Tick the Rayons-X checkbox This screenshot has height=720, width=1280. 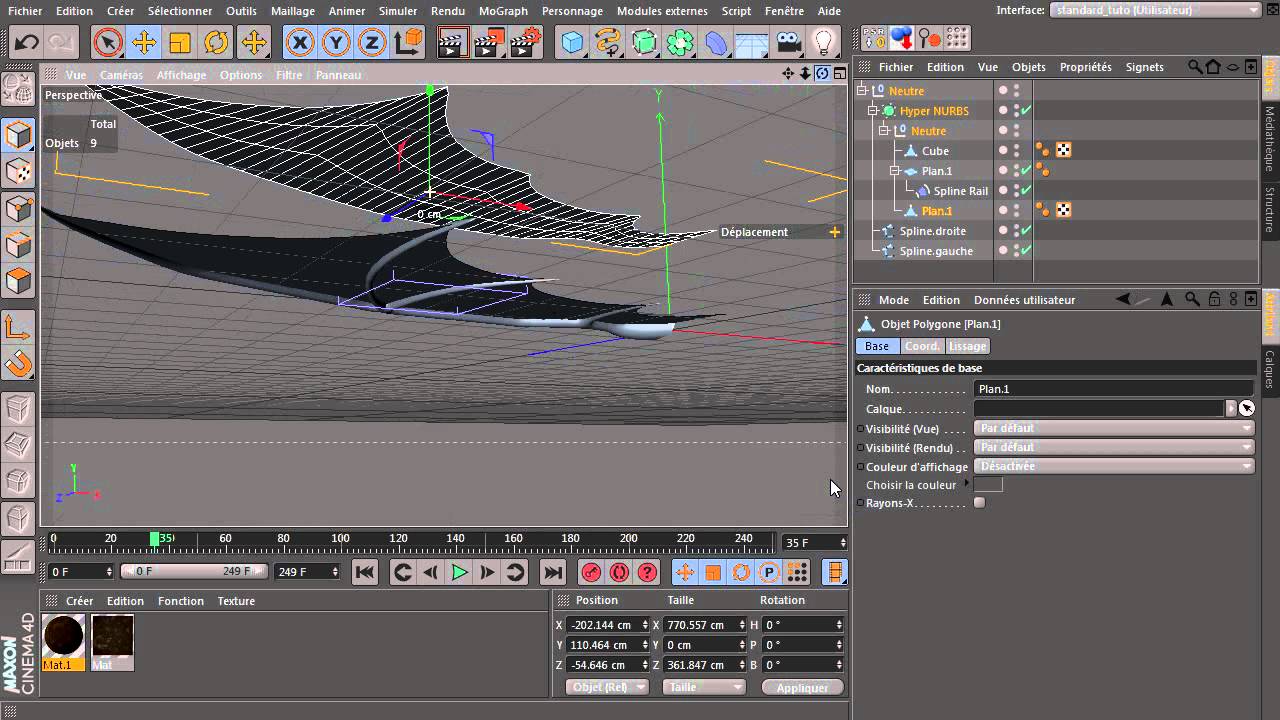click(x=979, y=503)
